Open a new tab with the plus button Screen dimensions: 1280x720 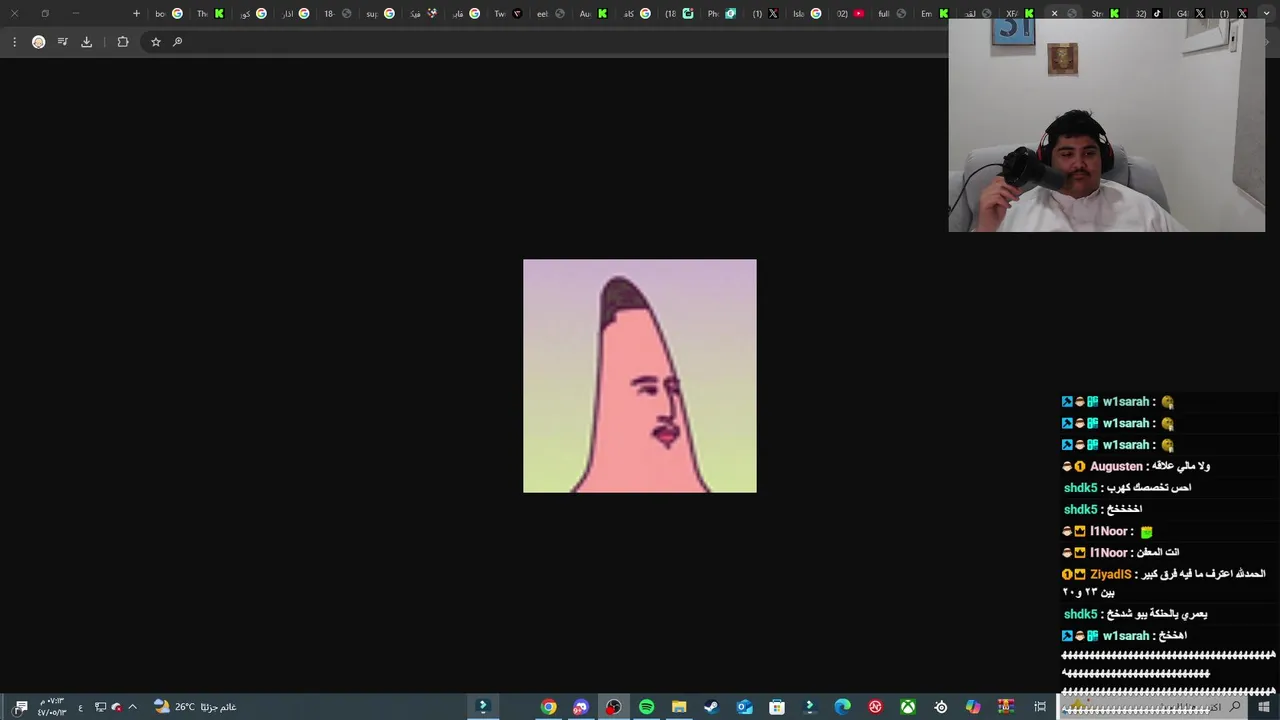click(136, 14)
